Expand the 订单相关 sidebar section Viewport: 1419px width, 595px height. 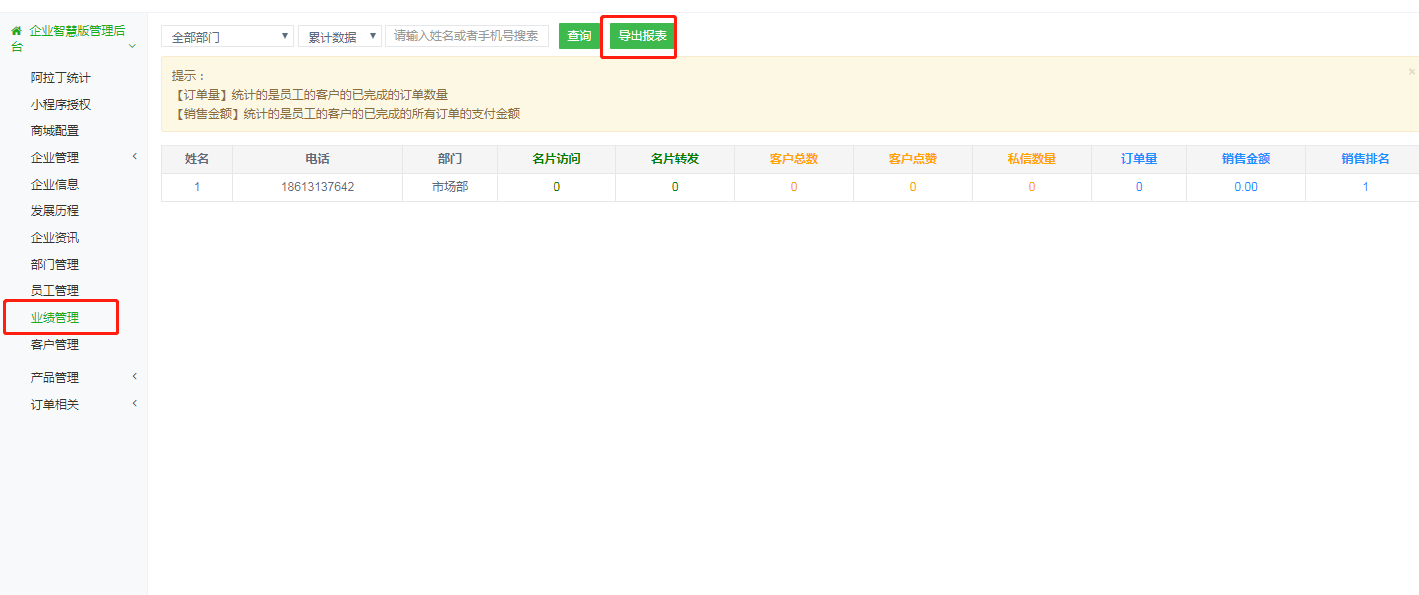[55, 404]
